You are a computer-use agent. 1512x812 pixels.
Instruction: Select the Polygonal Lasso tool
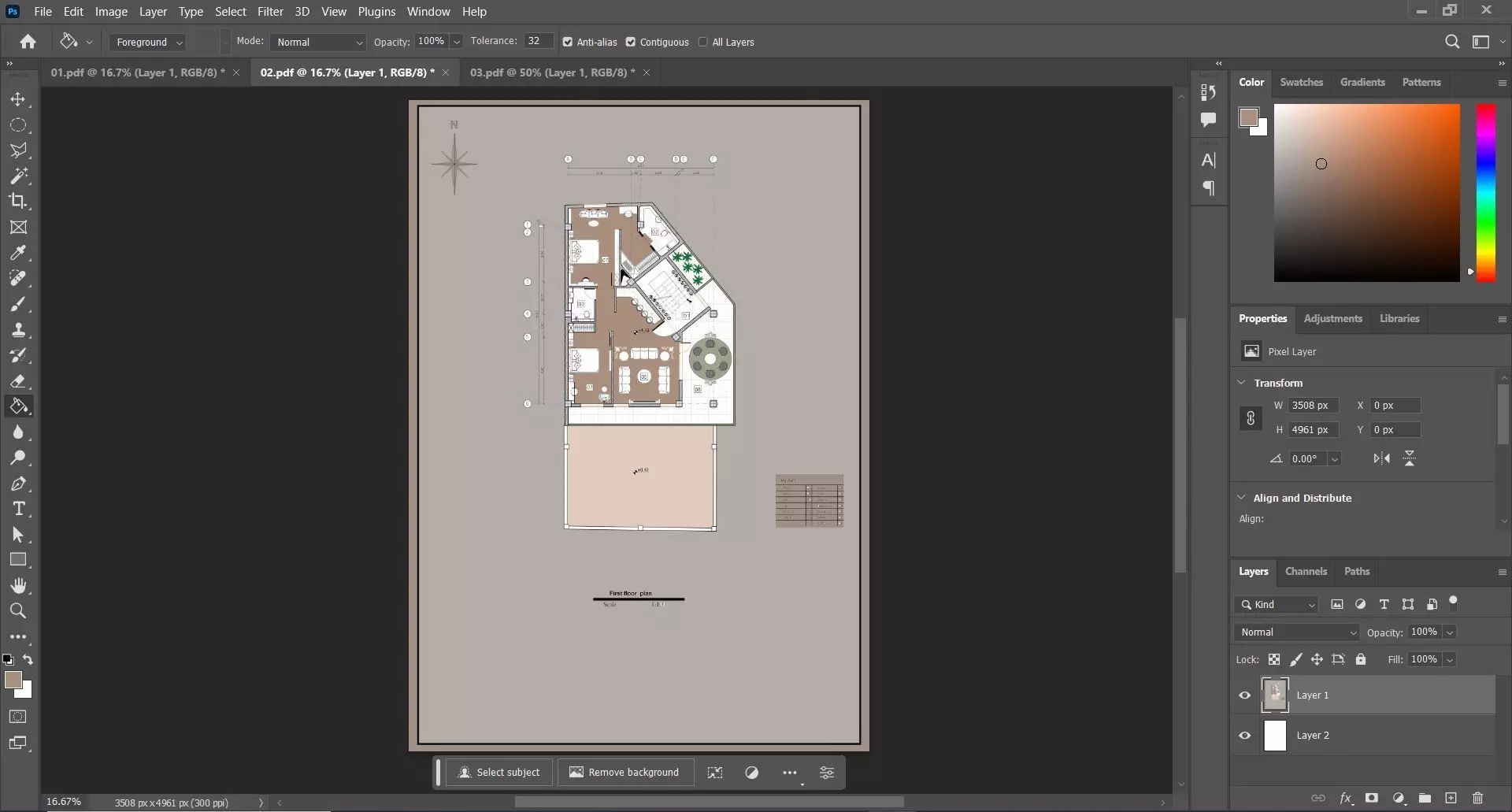(18, 150)
